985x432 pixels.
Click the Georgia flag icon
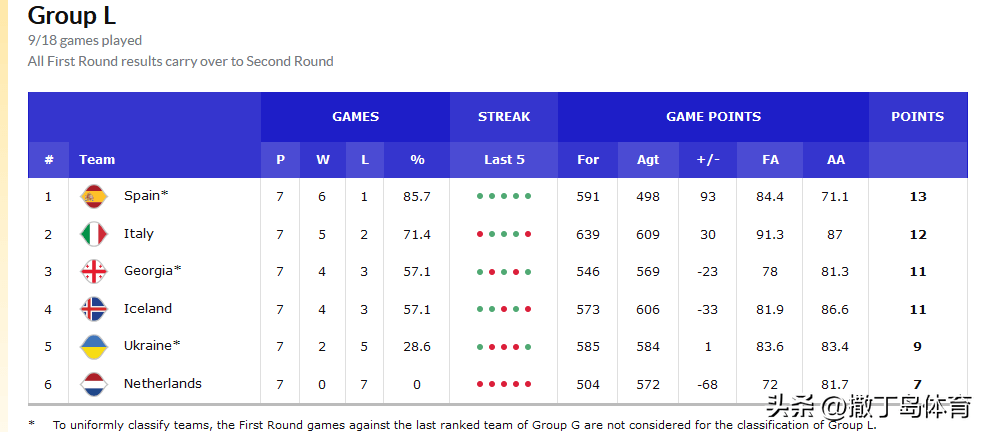click(94, 272)
